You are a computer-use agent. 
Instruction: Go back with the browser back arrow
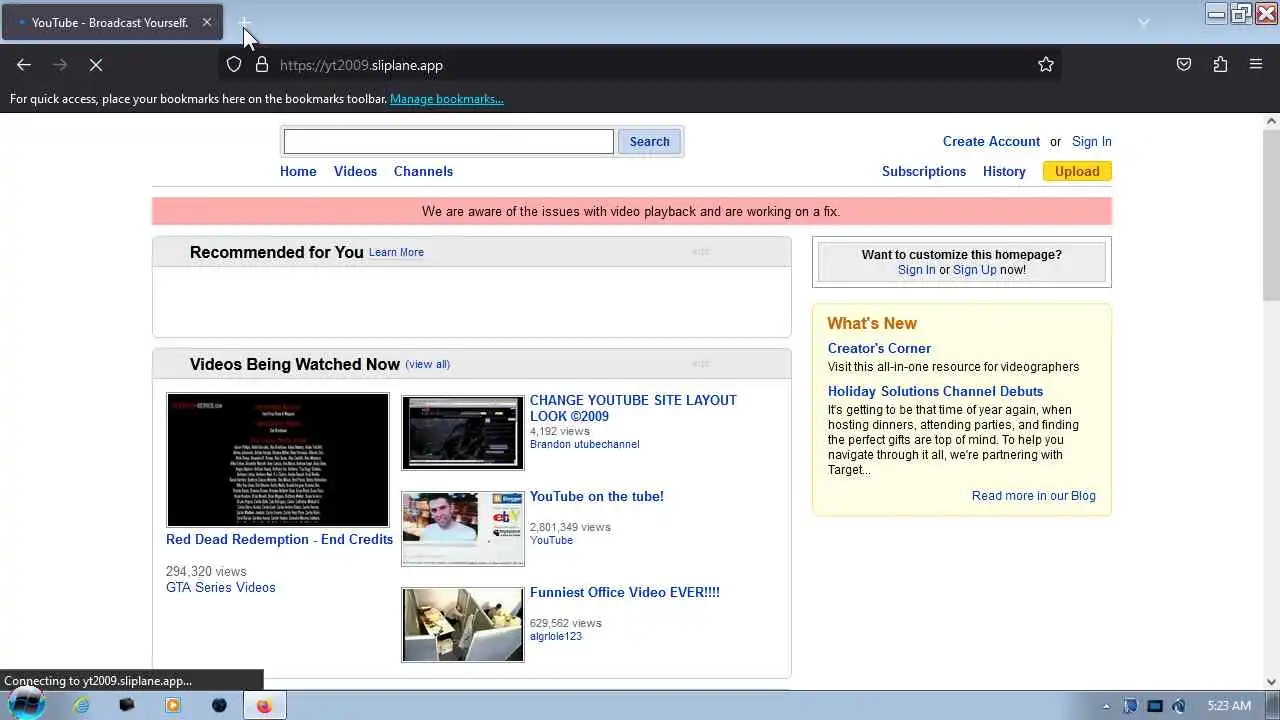coord(24,65)
